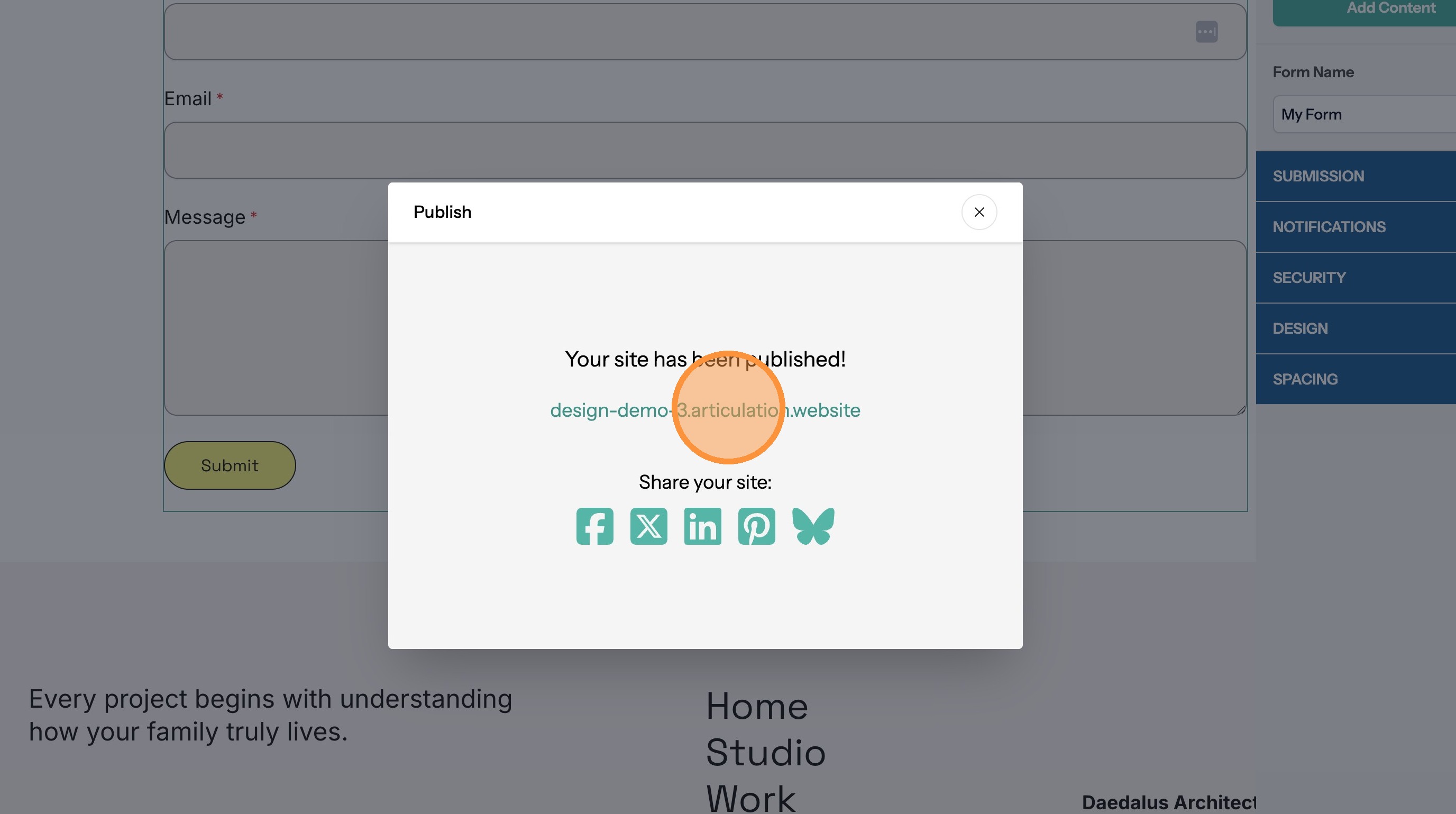Focus the Email input field
Screen dimensions: 1456x814
[x=704, y=150]
